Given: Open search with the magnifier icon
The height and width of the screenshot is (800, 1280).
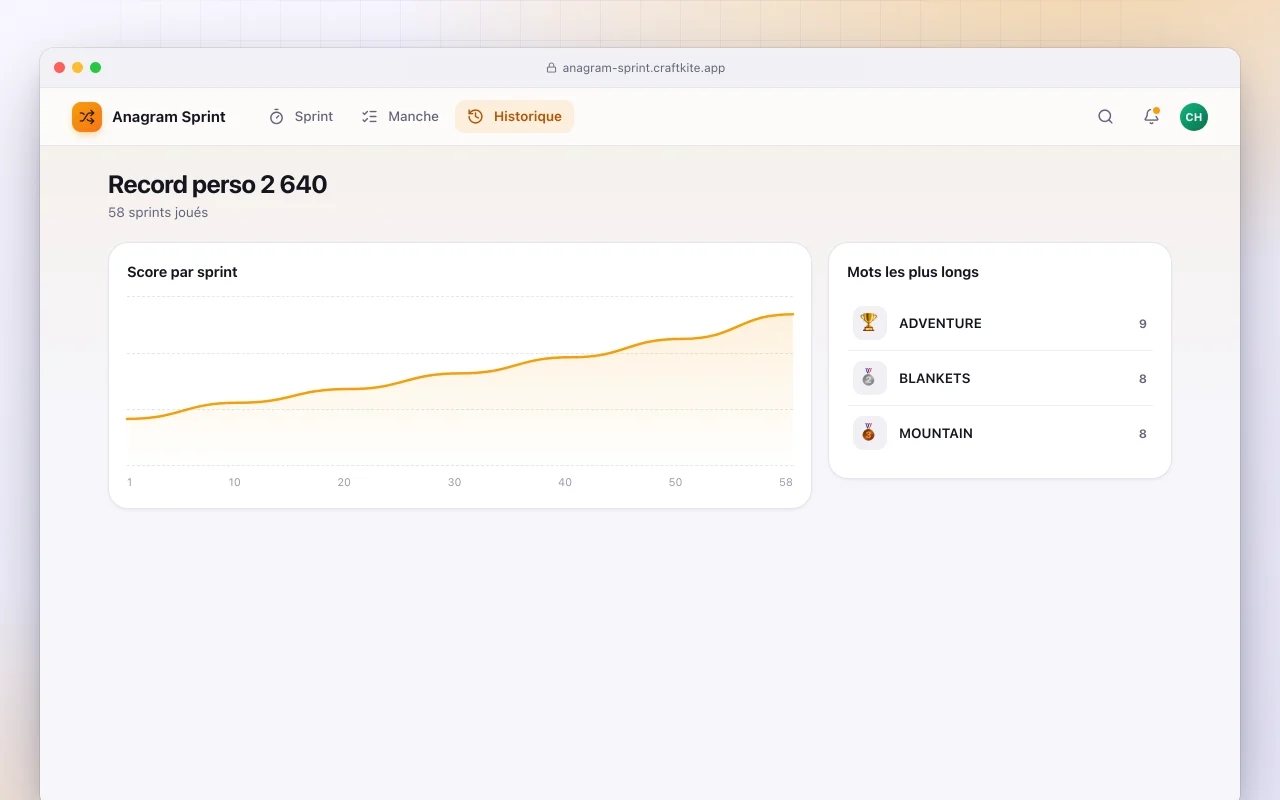Looking at the screenshot, I should (1105, 117).
